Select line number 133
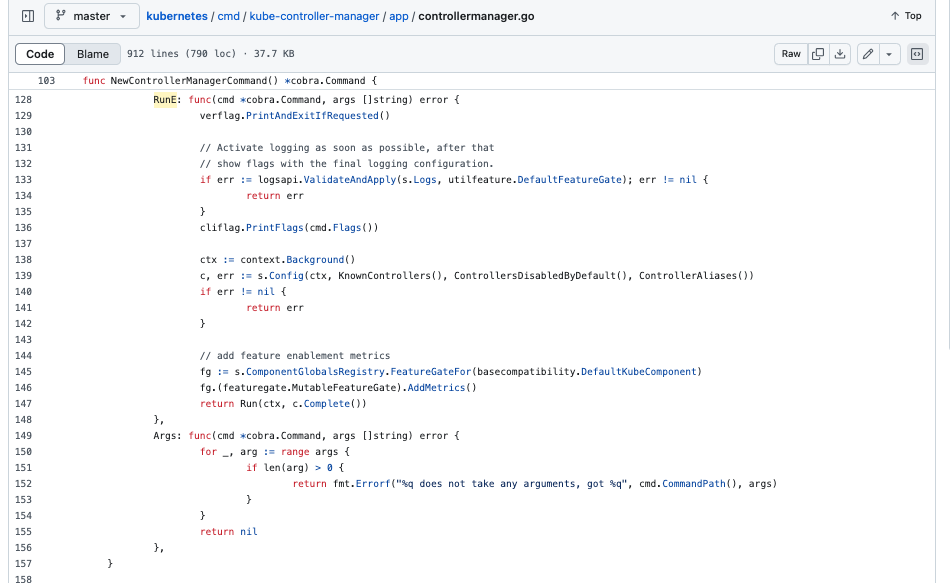 pos(23,179)
